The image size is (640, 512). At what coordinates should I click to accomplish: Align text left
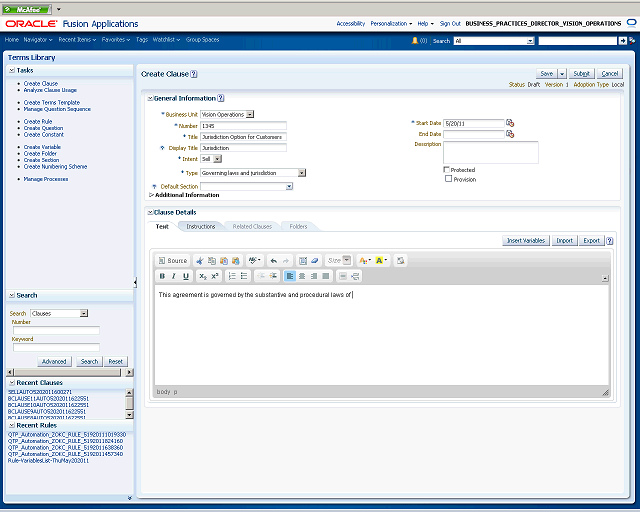click(x=290, y=276)
